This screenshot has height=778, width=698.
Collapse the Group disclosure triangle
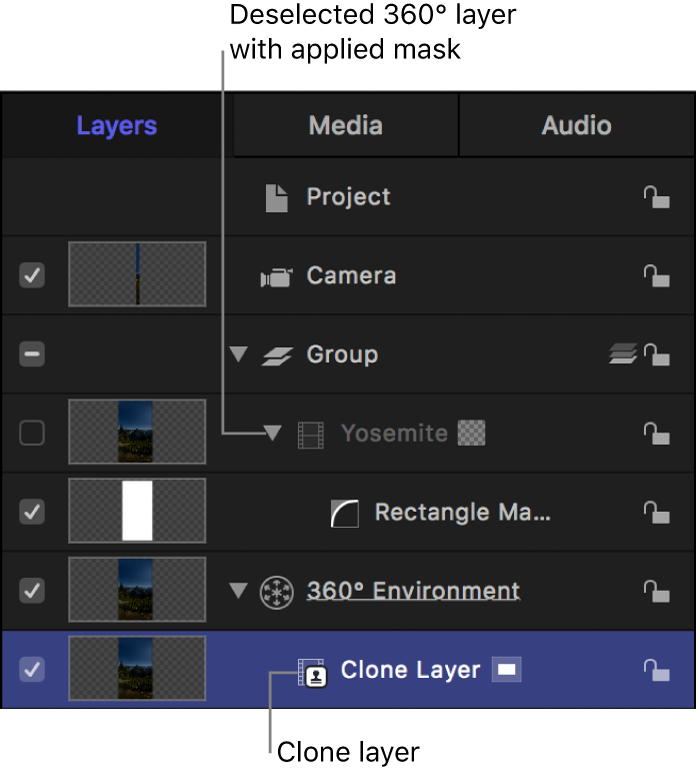(x=238, y=354)
